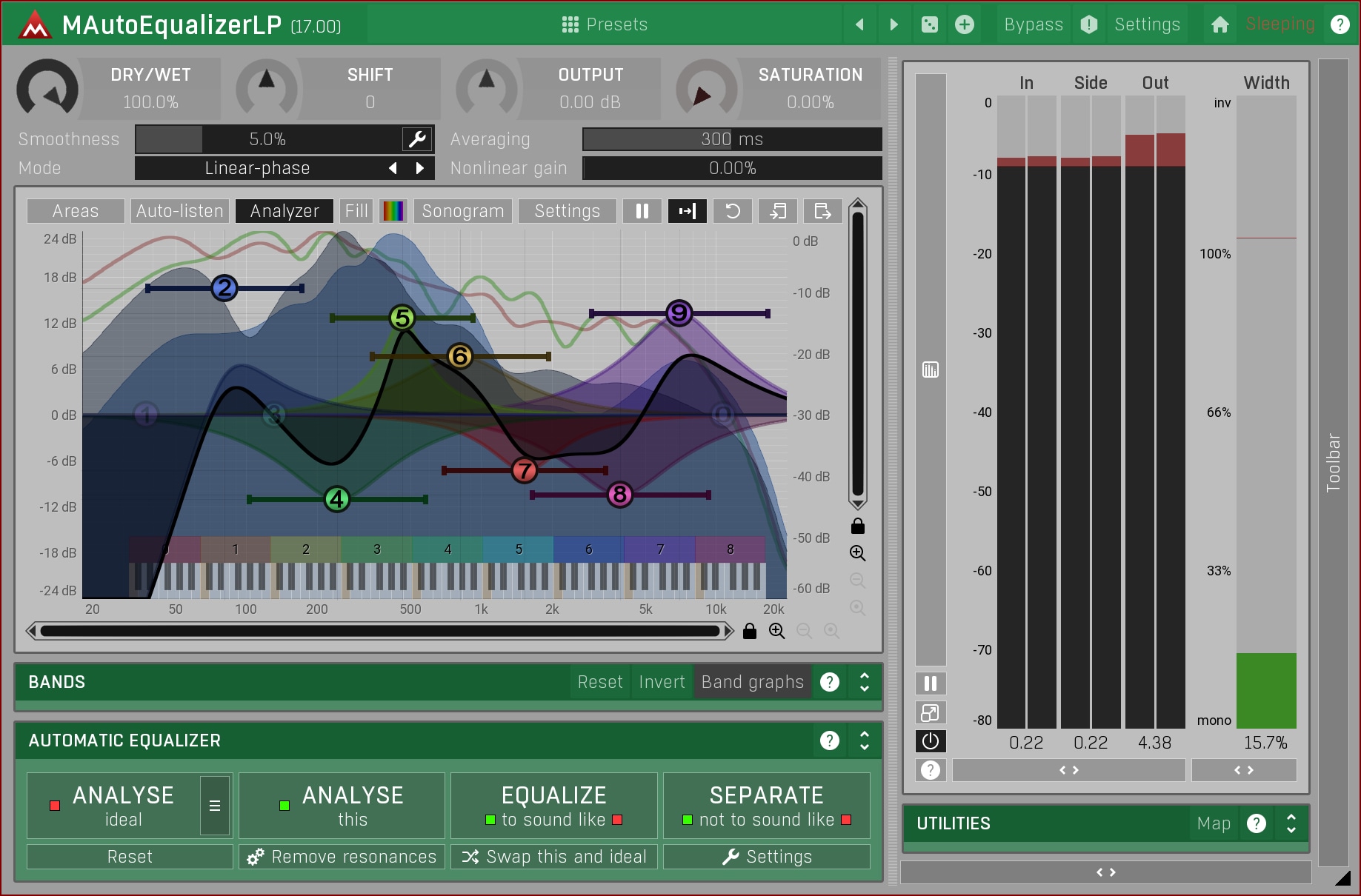Click Swap this and ideal button
1361x896 pixels.
(554, 857)
